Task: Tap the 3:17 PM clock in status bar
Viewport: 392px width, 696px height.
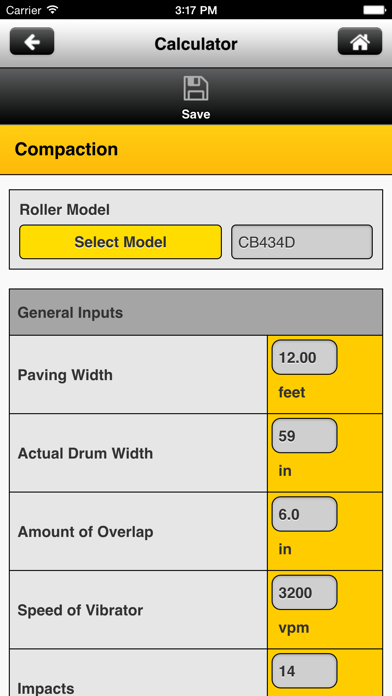Action: point(196,10)
